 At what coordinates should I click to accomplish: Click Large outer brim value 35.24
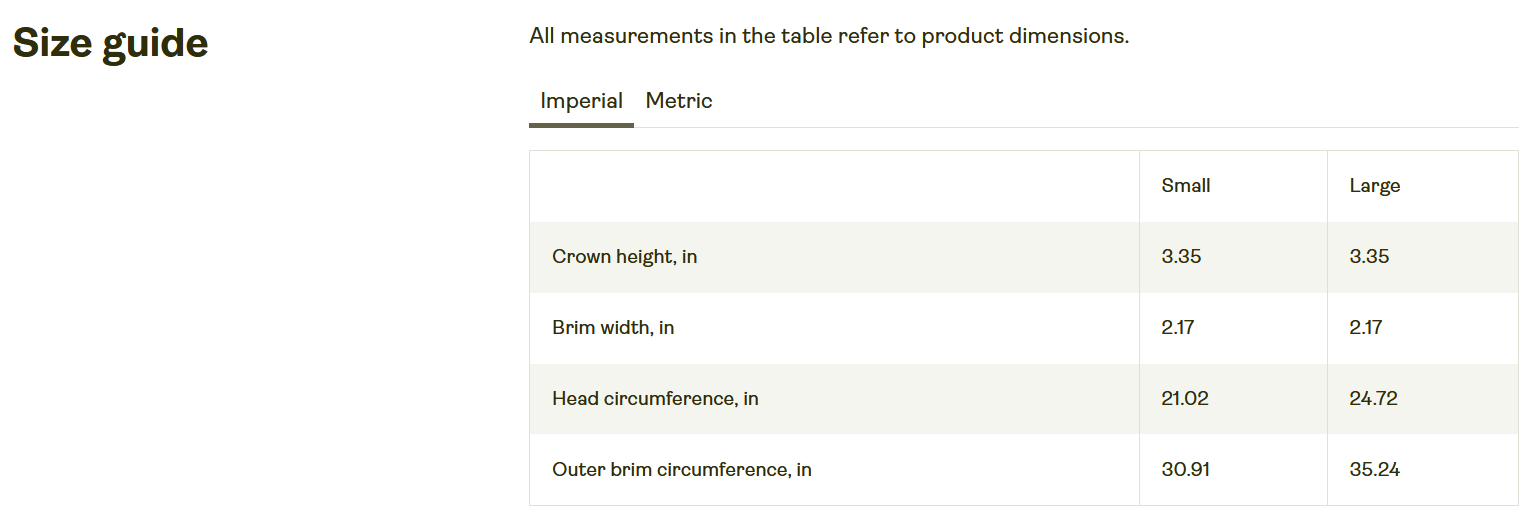(x=1374, y=470)
